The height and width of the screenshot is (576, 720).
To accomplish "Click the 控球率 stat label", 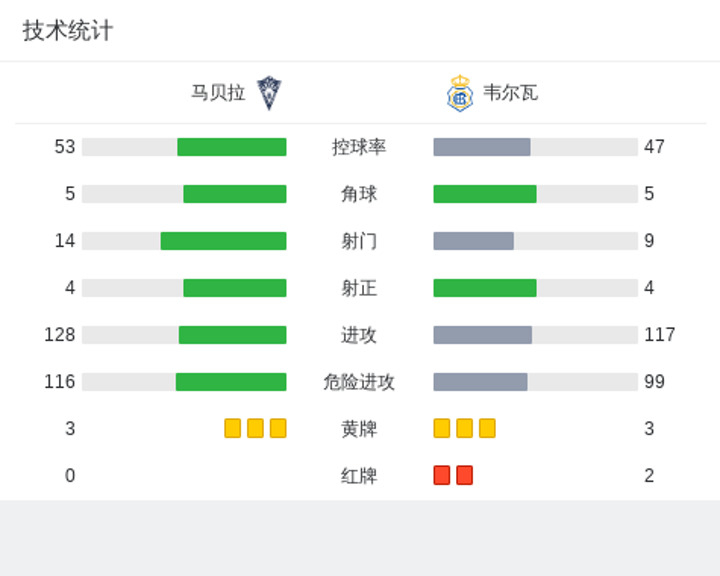I will 359,147.
